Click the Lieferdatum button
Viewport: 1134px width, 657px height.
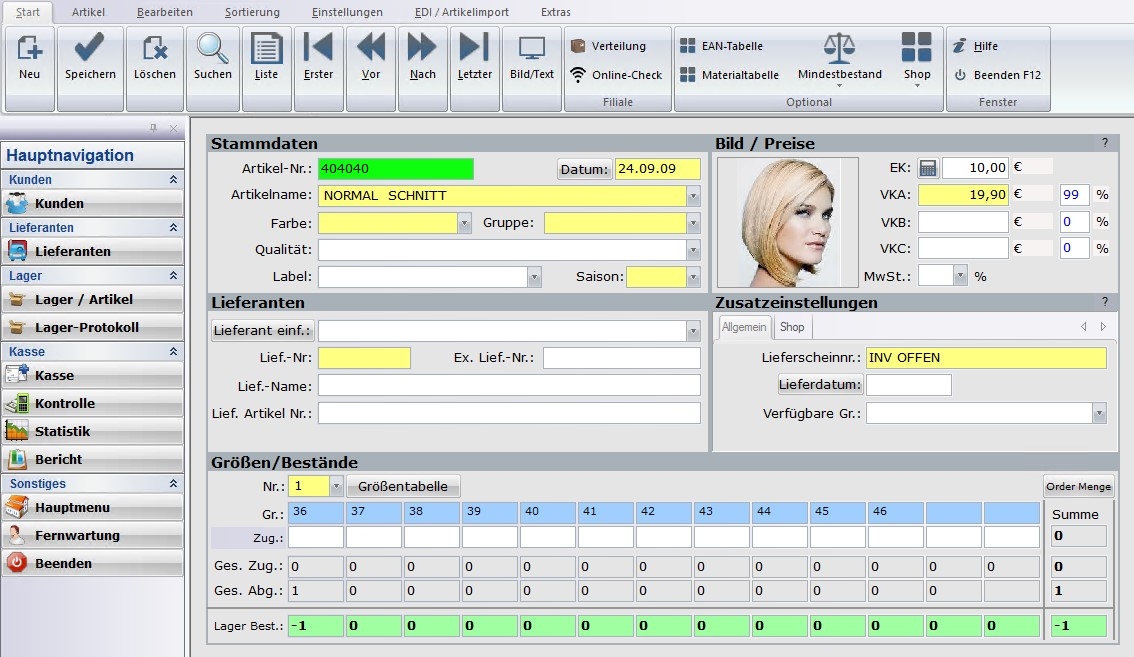click(x=820, y=384)
